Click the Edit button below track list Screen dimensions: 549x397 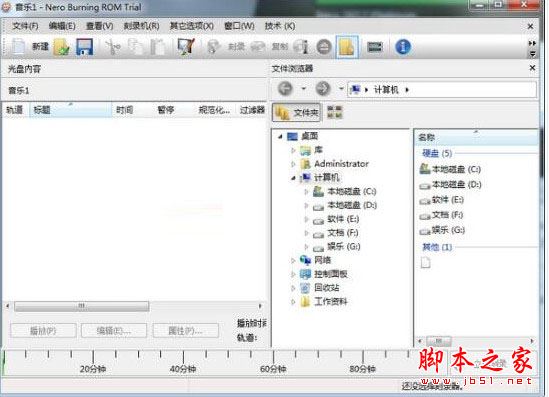[114, 330]
